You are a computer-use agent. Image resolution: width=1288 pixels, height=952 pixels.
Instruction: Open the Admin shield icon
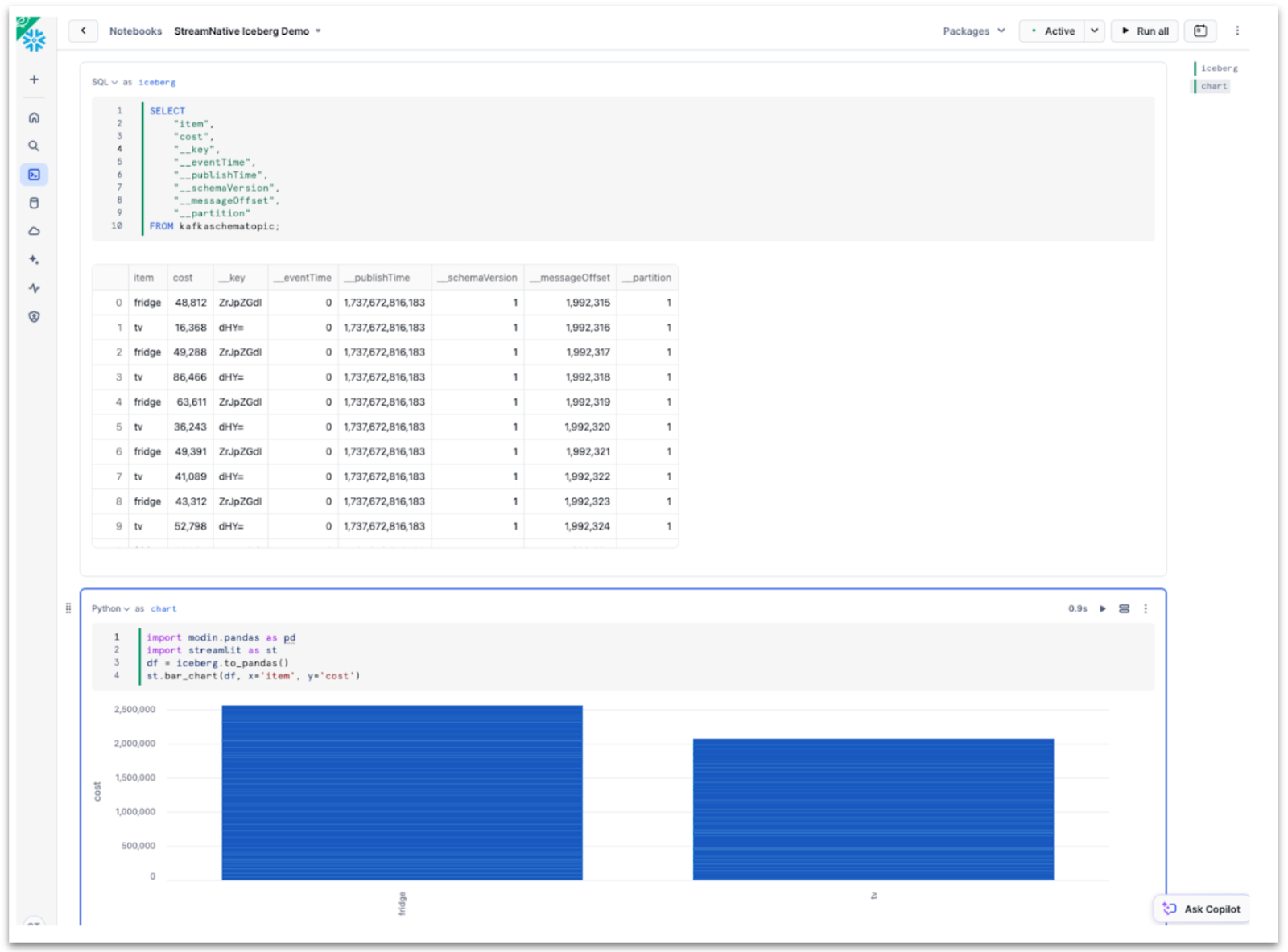[34, 317]
